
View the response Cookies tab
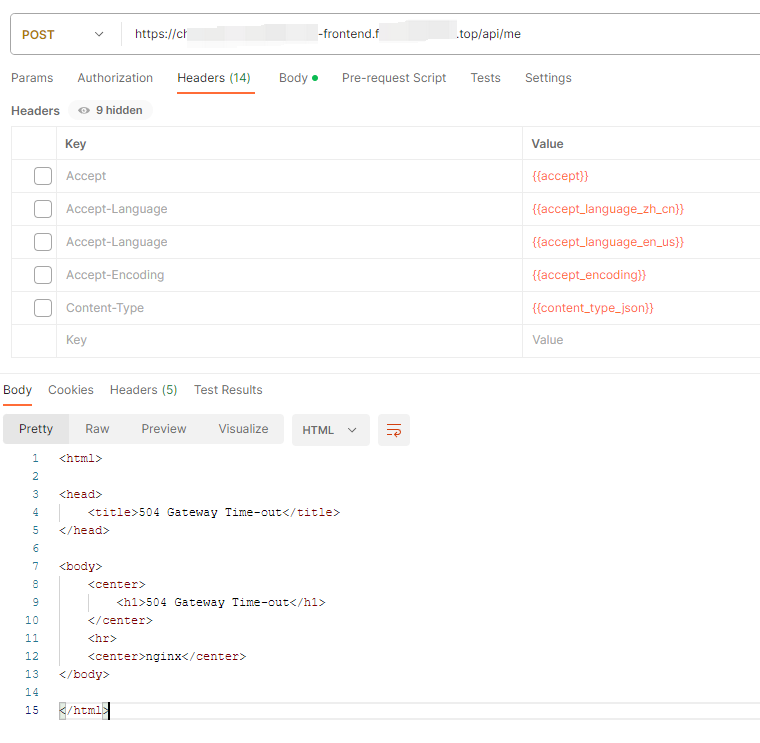(x=71, y=390)
